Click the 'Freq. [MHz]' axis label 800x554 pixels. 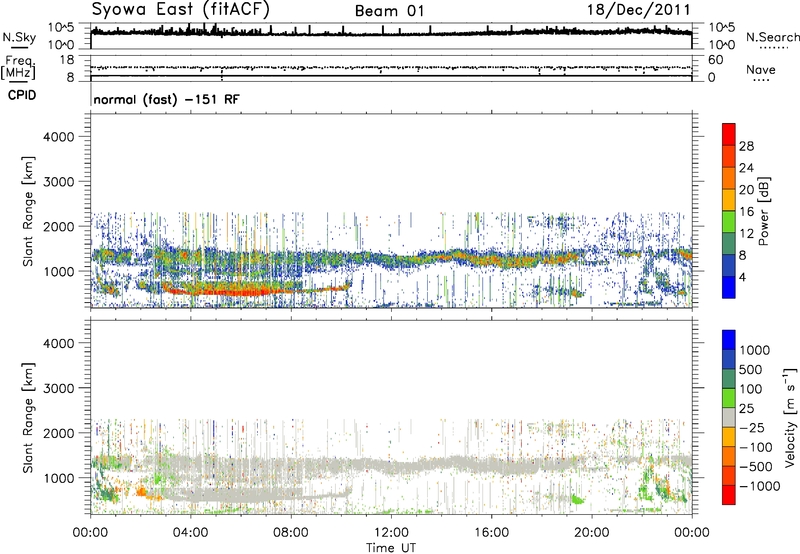coord(18,68)
